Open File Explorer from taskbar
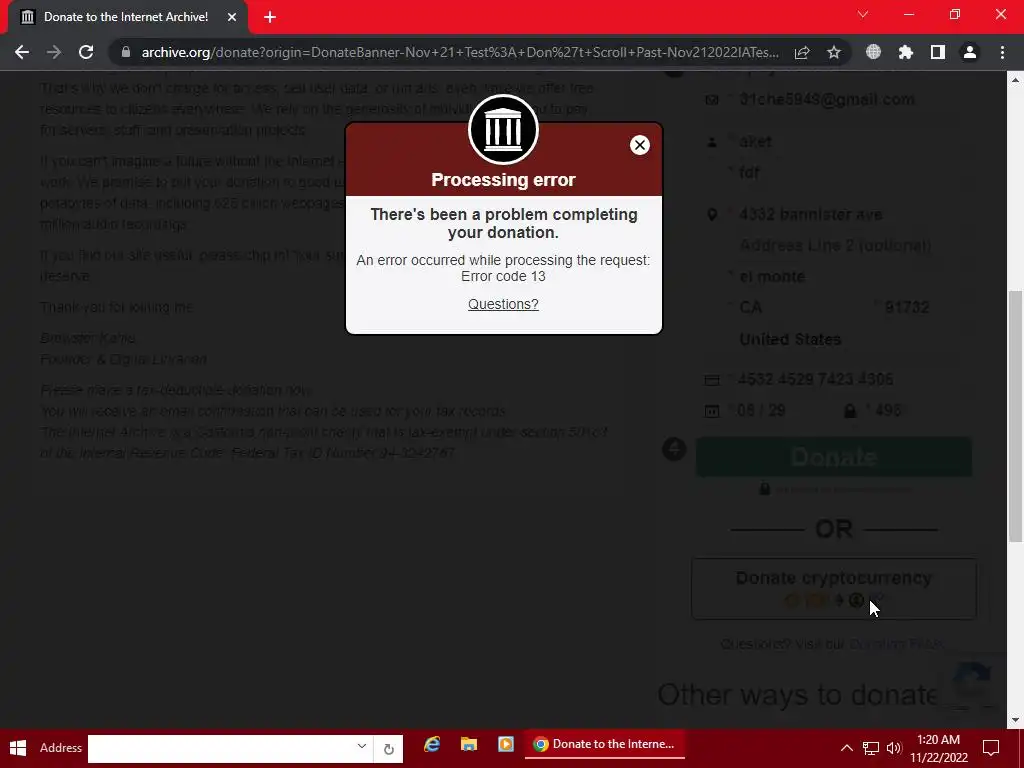Screen dimensions: 1024x768 coord(469,744)
